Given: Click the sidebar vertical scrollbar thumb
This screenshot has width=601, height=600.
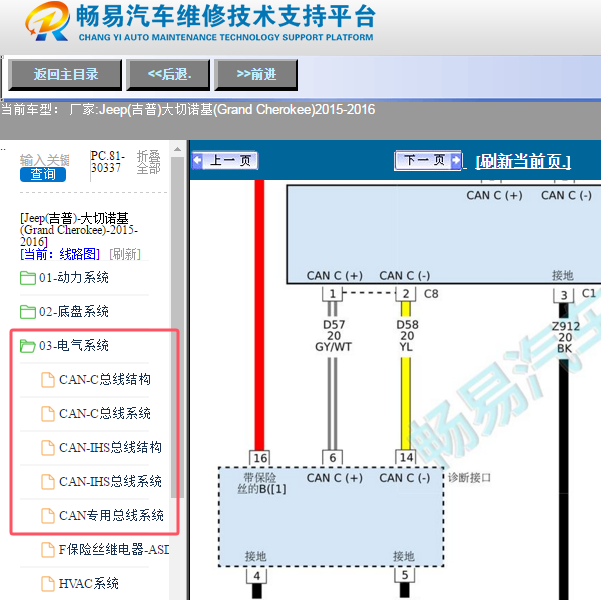Looking at the screenshot, I should pos(177,328).
